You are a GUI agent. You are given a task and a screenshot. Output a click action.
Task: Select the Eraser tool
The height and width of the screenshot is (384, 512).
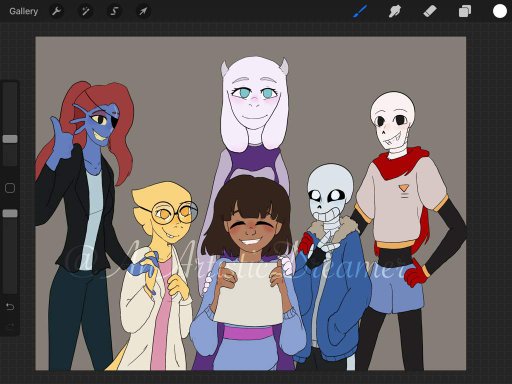coord(430,11)
